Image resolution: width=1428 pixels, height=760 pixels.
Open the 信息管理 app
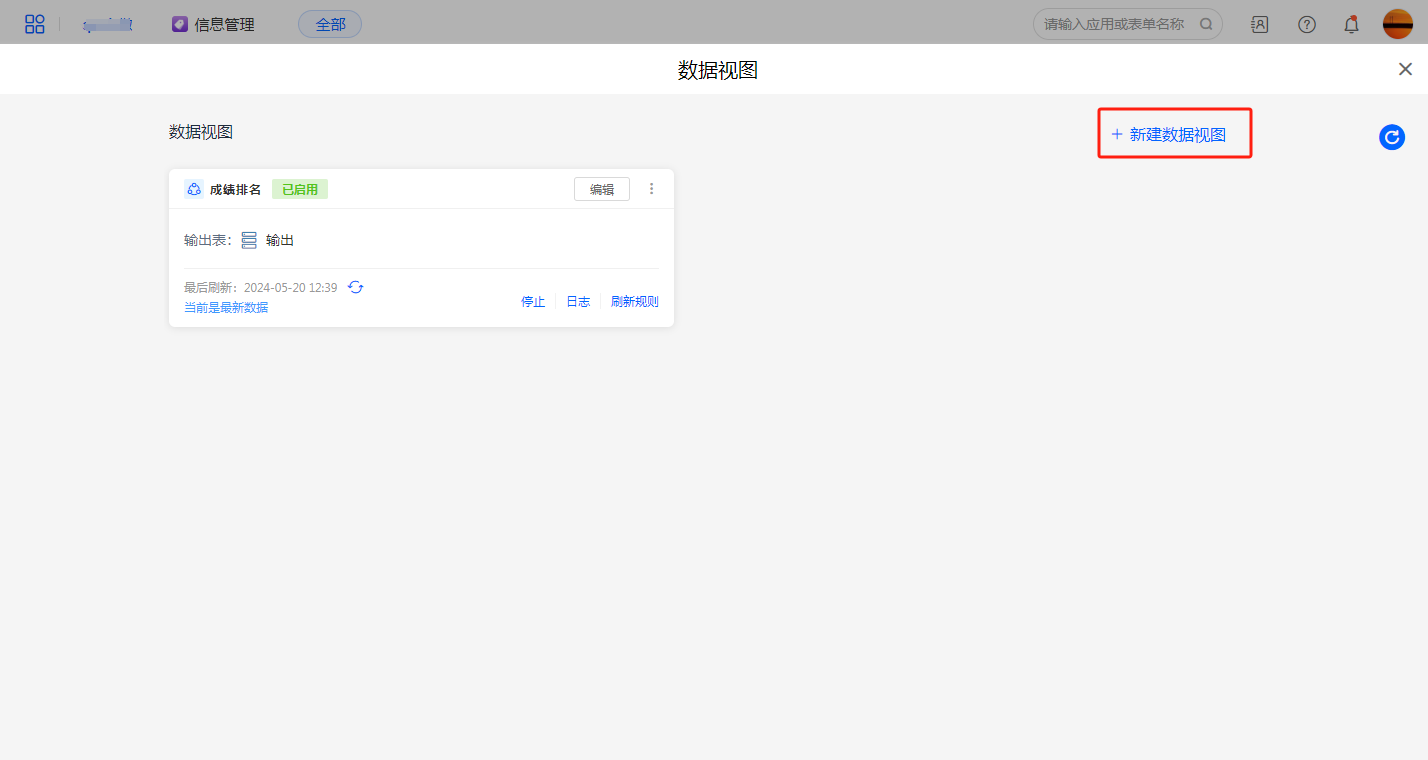(x=214, y=24)
